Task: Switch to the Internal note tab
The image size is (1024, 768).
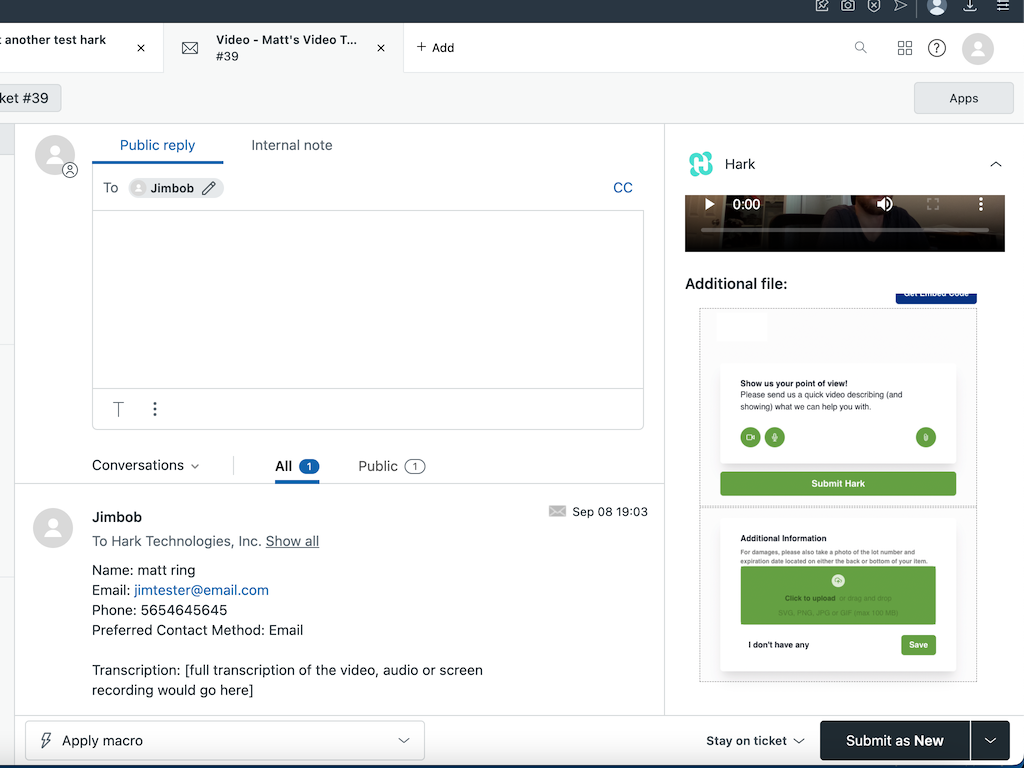Action: (291, 145)
